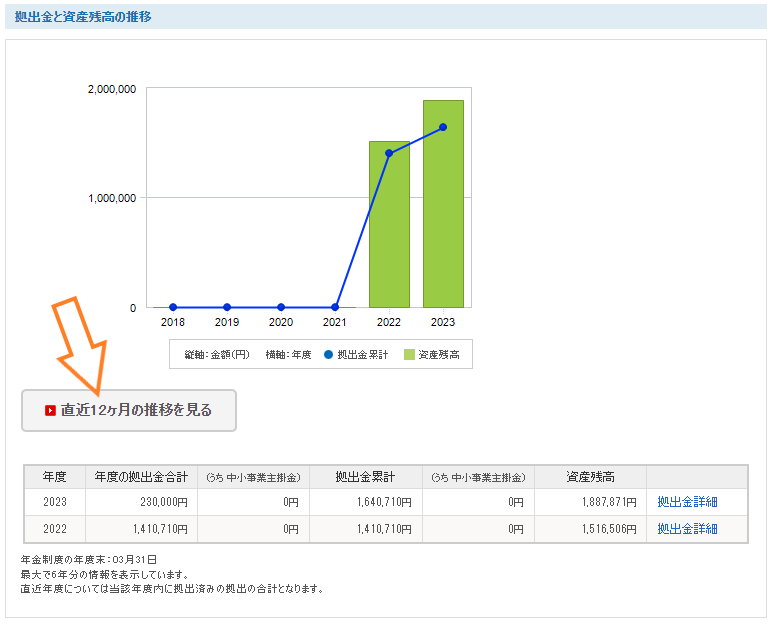Screen dimensions: 773x629
Task: Open 拠出金詳細 link for 2023
Action: [x=687, y=502]
